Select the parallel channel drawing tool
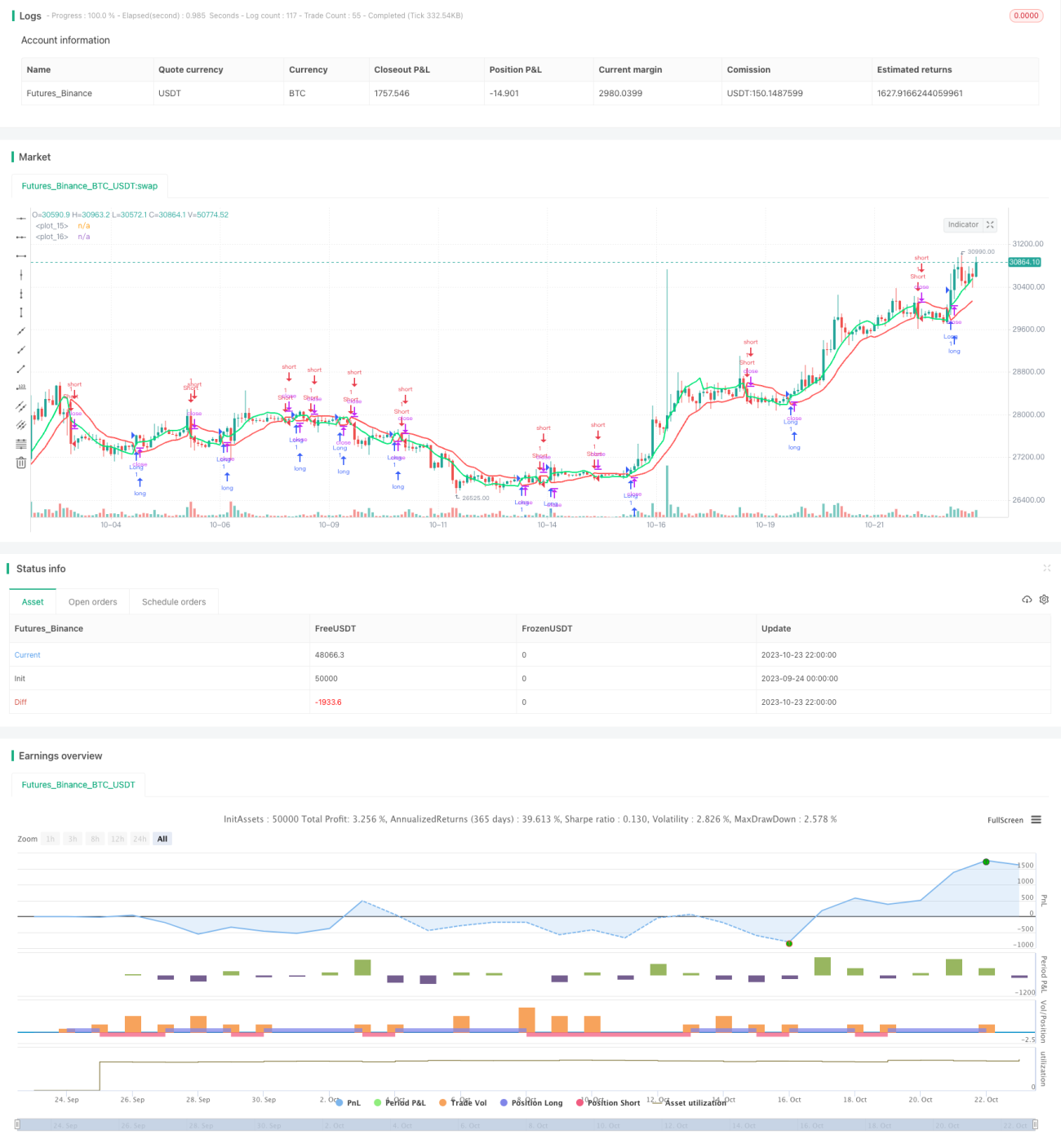This screenshot has height=1148, width=1061. pos(21,406)
